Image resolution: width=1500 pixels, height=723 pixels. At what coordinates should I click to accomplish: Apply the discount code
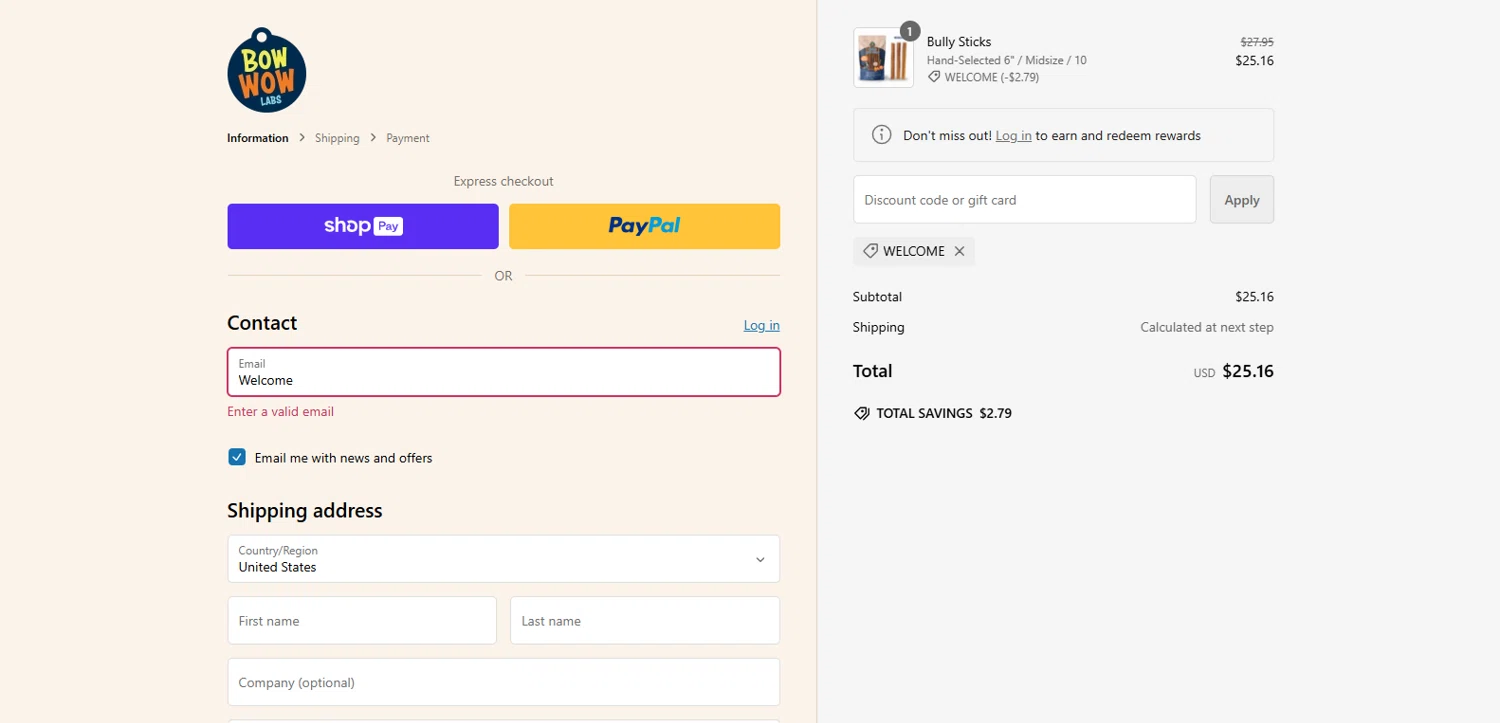[1241, 200]
